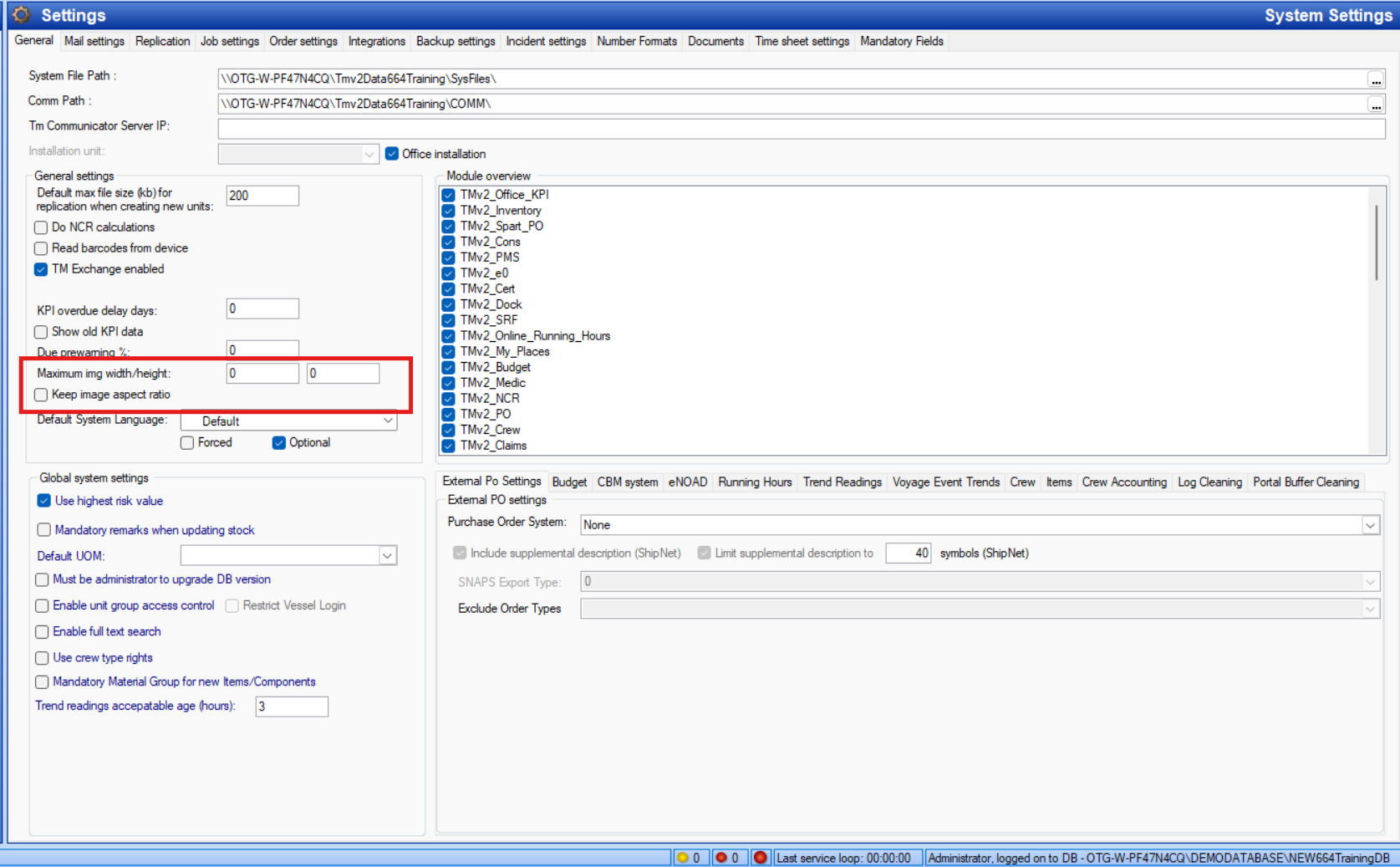Click the Settings gear icon in title bar
The image size is (1400, 867).
tap(20, 13)
